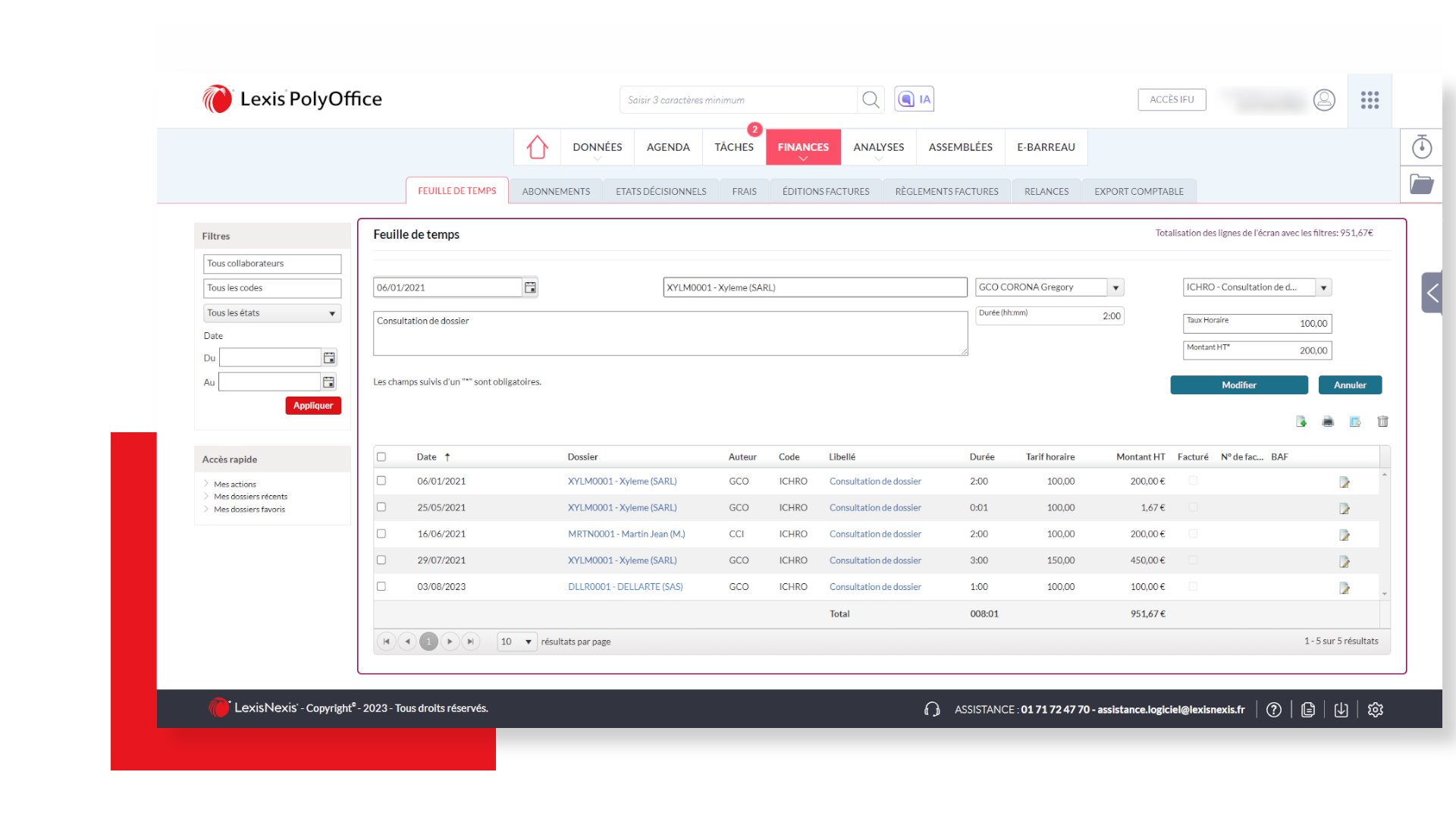Open the IA assistant button
1456x819 pixels.
tap(914, 99)
